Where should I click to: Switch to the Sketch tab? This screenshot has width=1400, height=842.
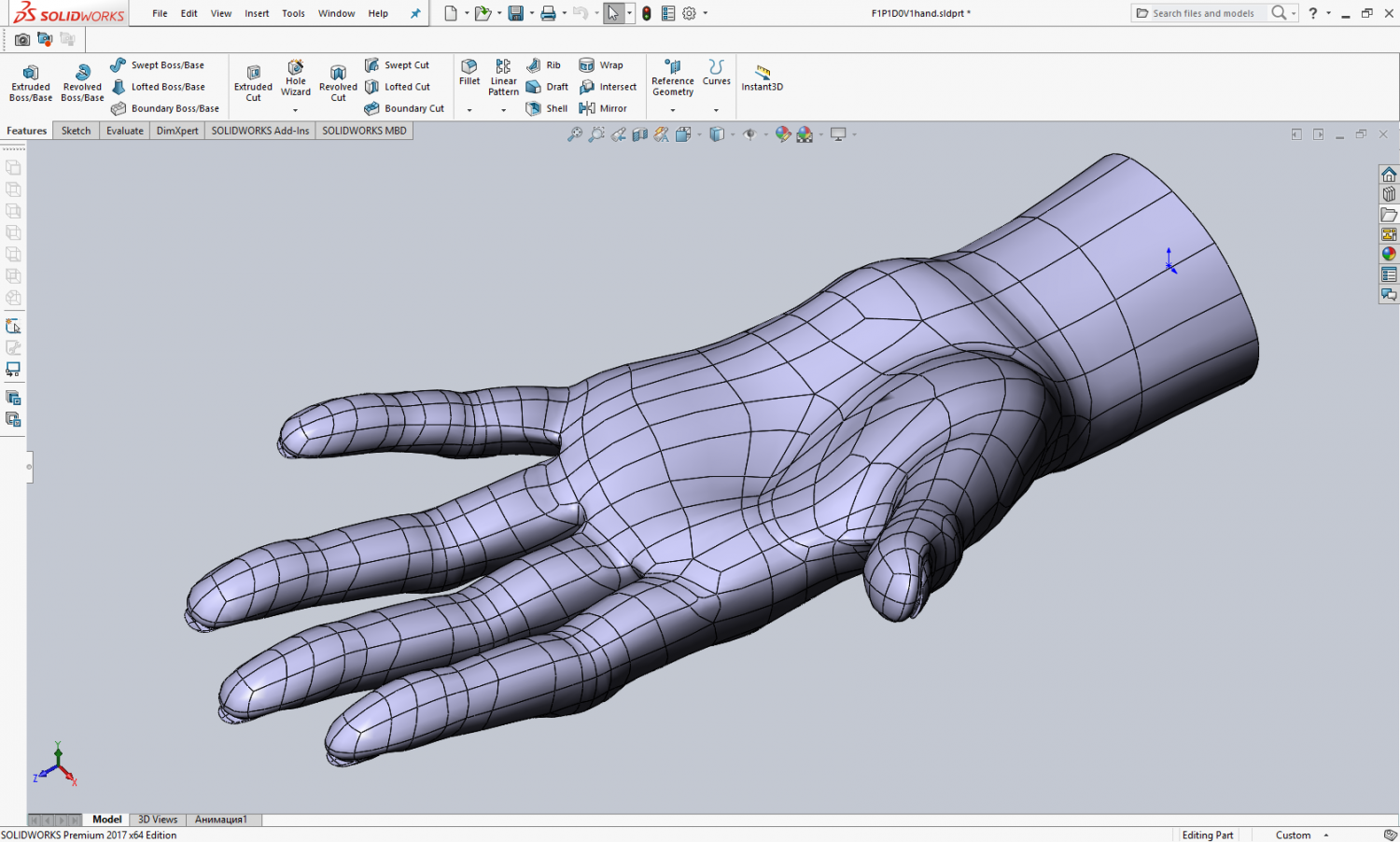click(76, 130)
